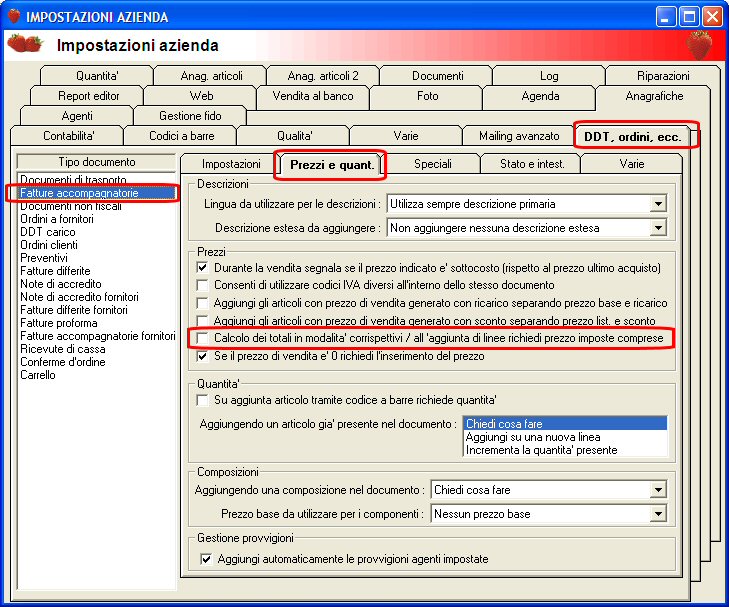Image resolution: width=729 pixels, height=607 pixels.
Task: Open the Riparazioni tab
Action: (663, 76)
